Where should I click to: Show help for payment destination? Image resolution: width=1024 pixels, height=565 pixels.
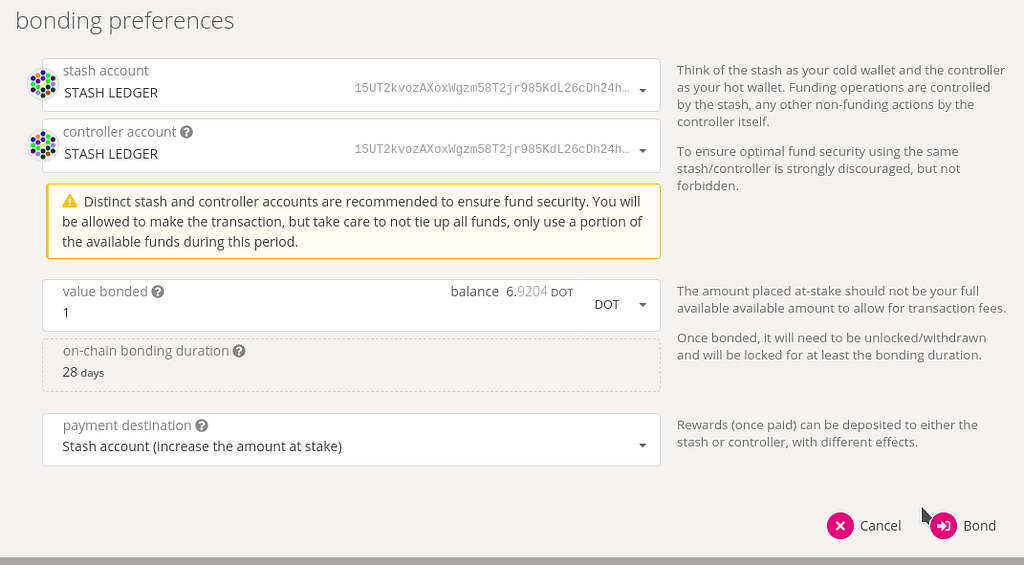tap(202, 426)
